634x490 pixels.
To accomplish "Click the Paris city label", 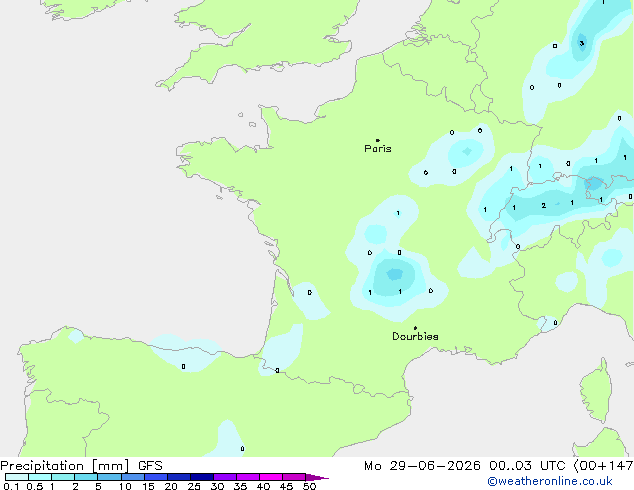I will [x=378, y=149].
